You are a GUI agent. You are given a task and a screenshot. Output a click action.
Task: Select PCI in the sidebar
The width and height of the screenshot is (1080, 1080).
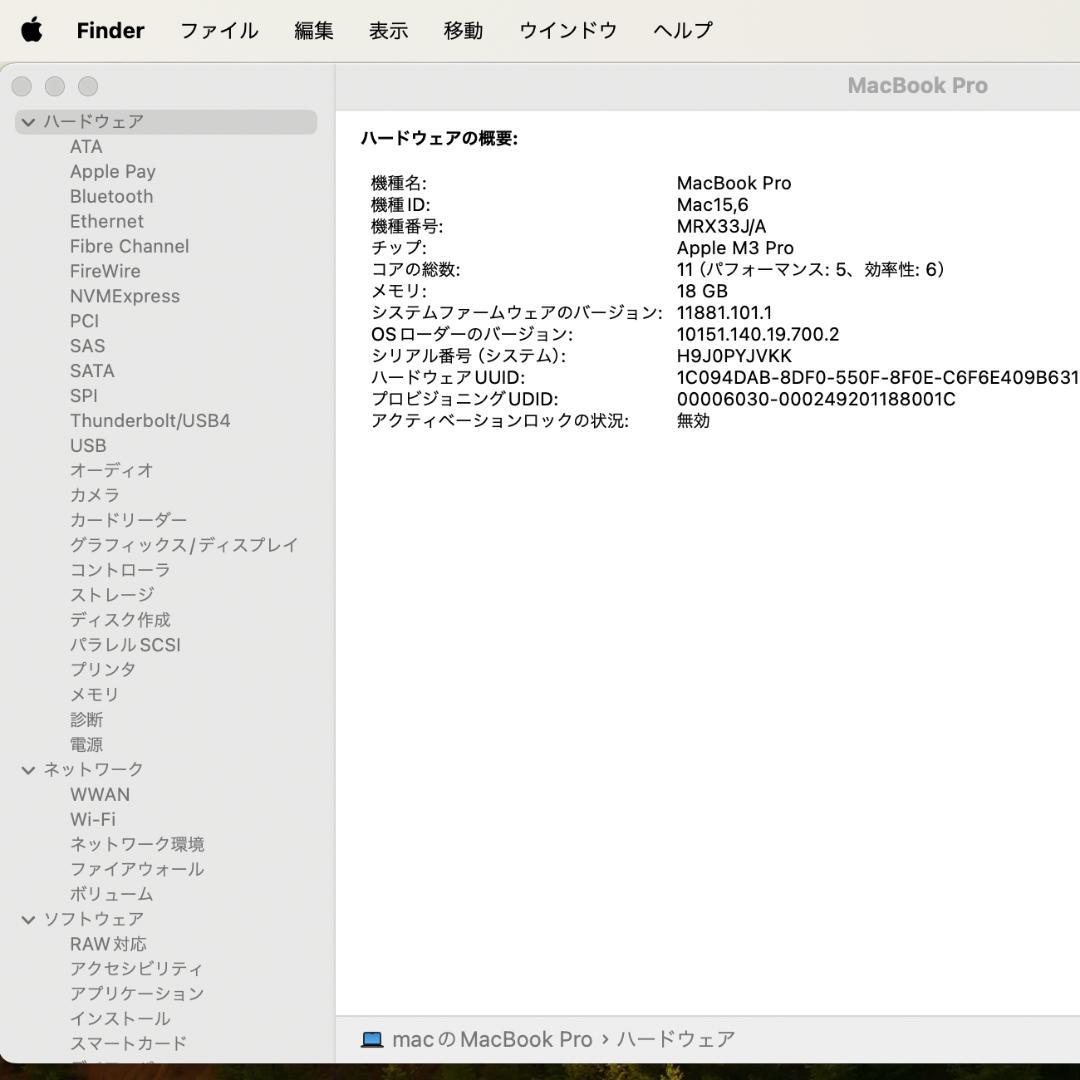click(84, 321)
